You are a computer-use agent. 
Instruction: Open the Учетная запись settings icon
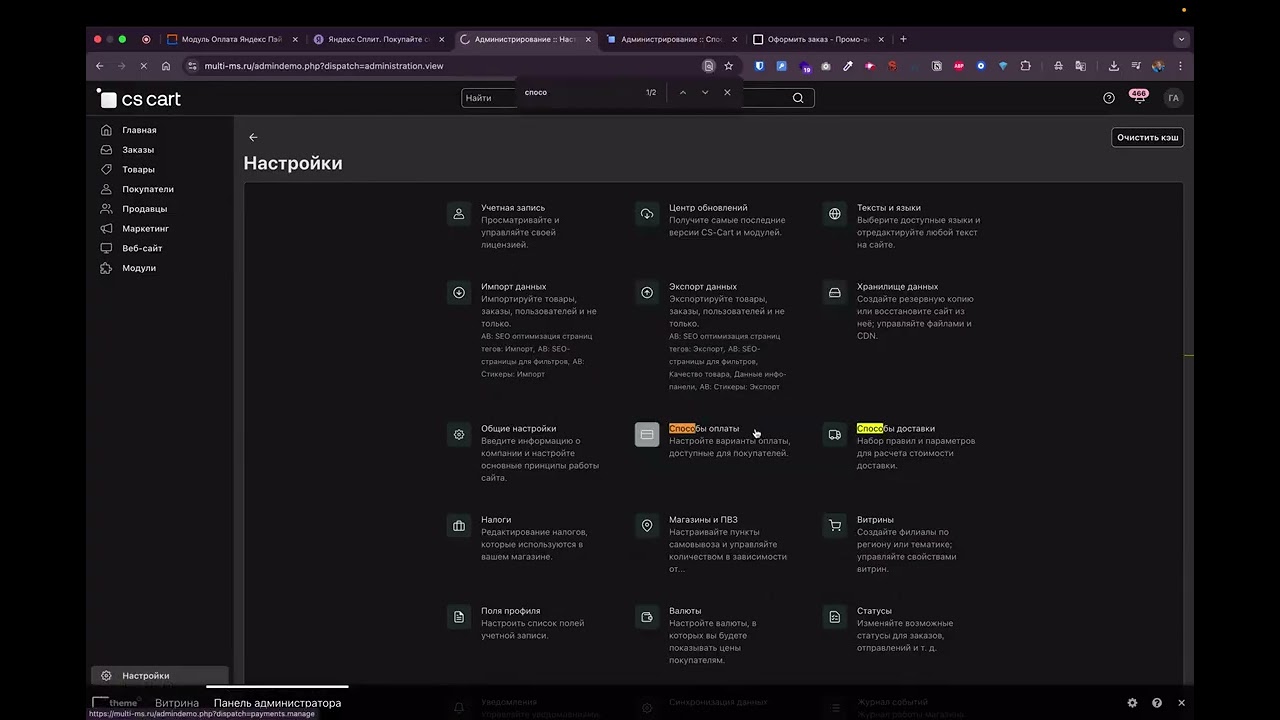tap(459, 214)
